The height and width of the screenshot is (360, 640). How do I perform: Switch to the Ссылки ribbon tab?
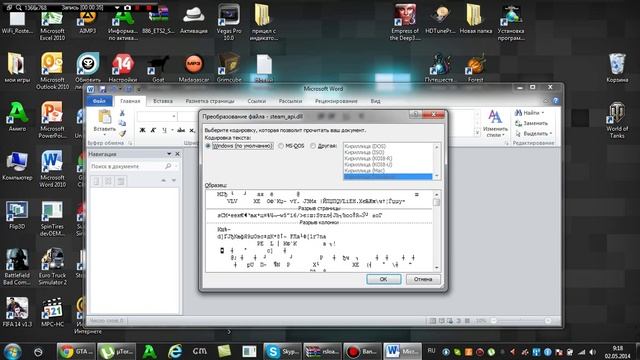[x=257, y=101]
